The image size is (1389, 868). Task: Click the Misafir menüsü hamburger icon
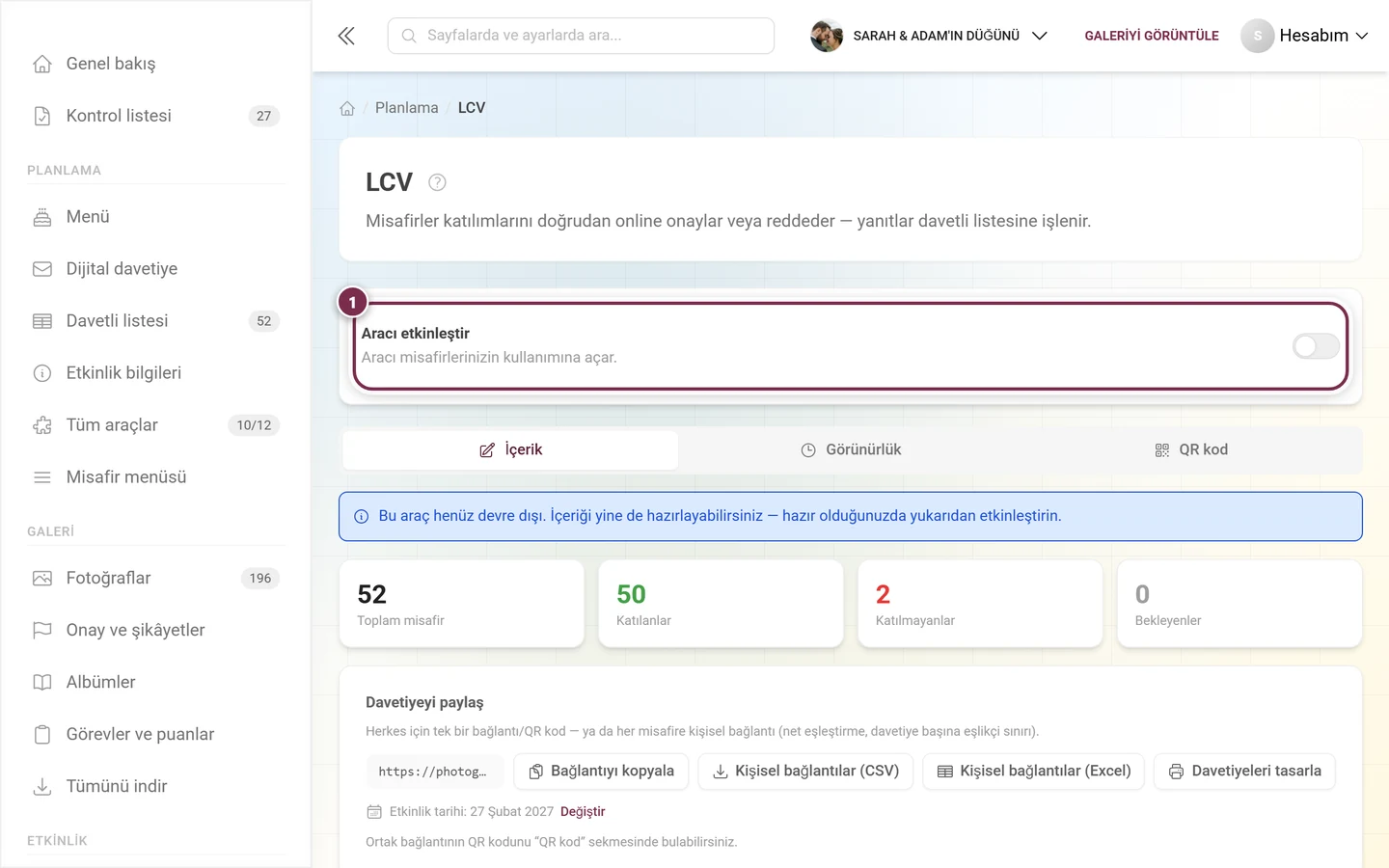[42, 477]
